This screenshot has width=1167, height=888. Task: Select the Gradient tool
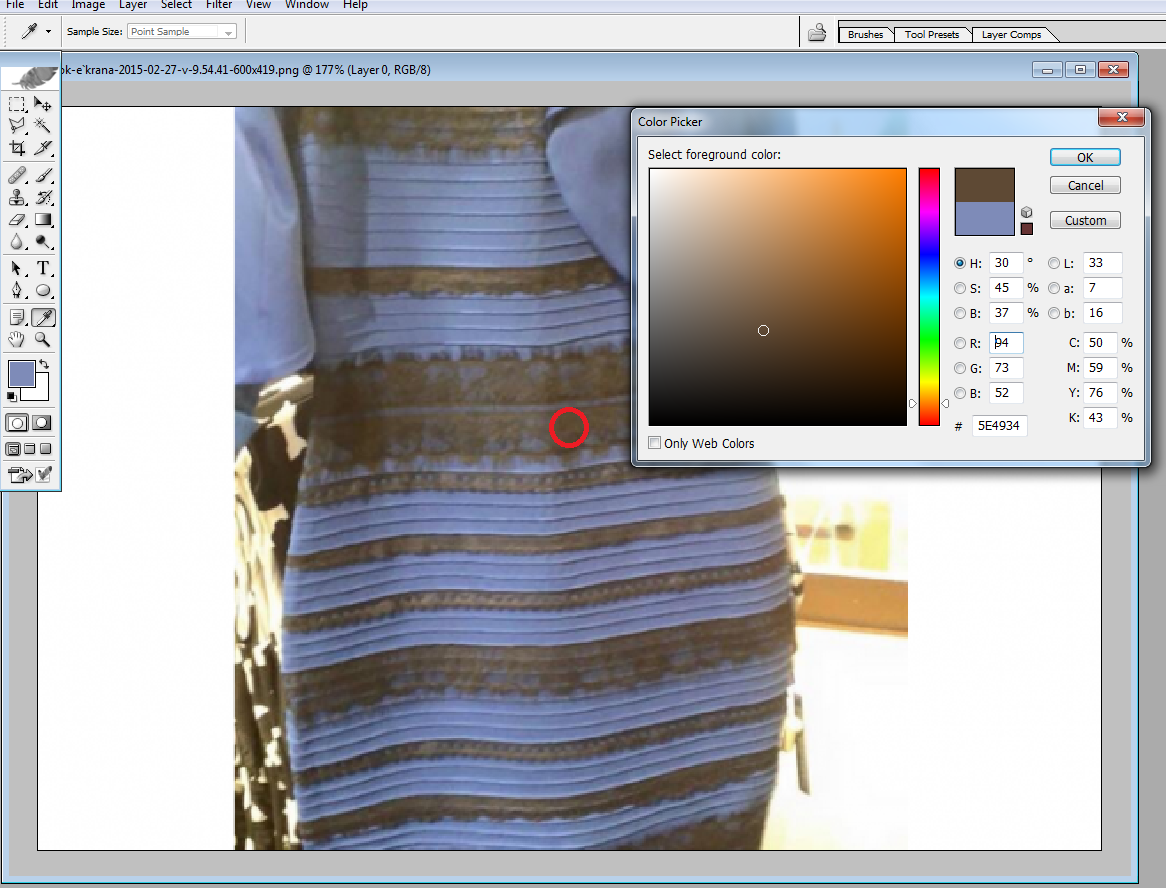click(43, 220)
